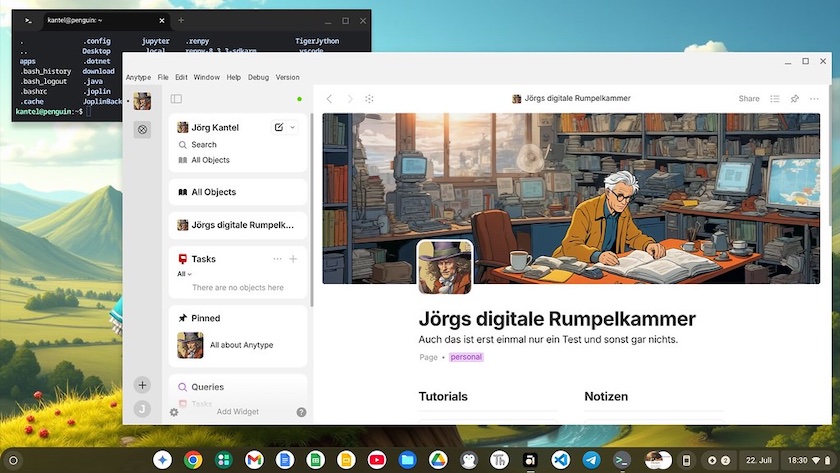Click the pin icon in the page header
The image size is (840, 473).
click(x=794, y=99)
